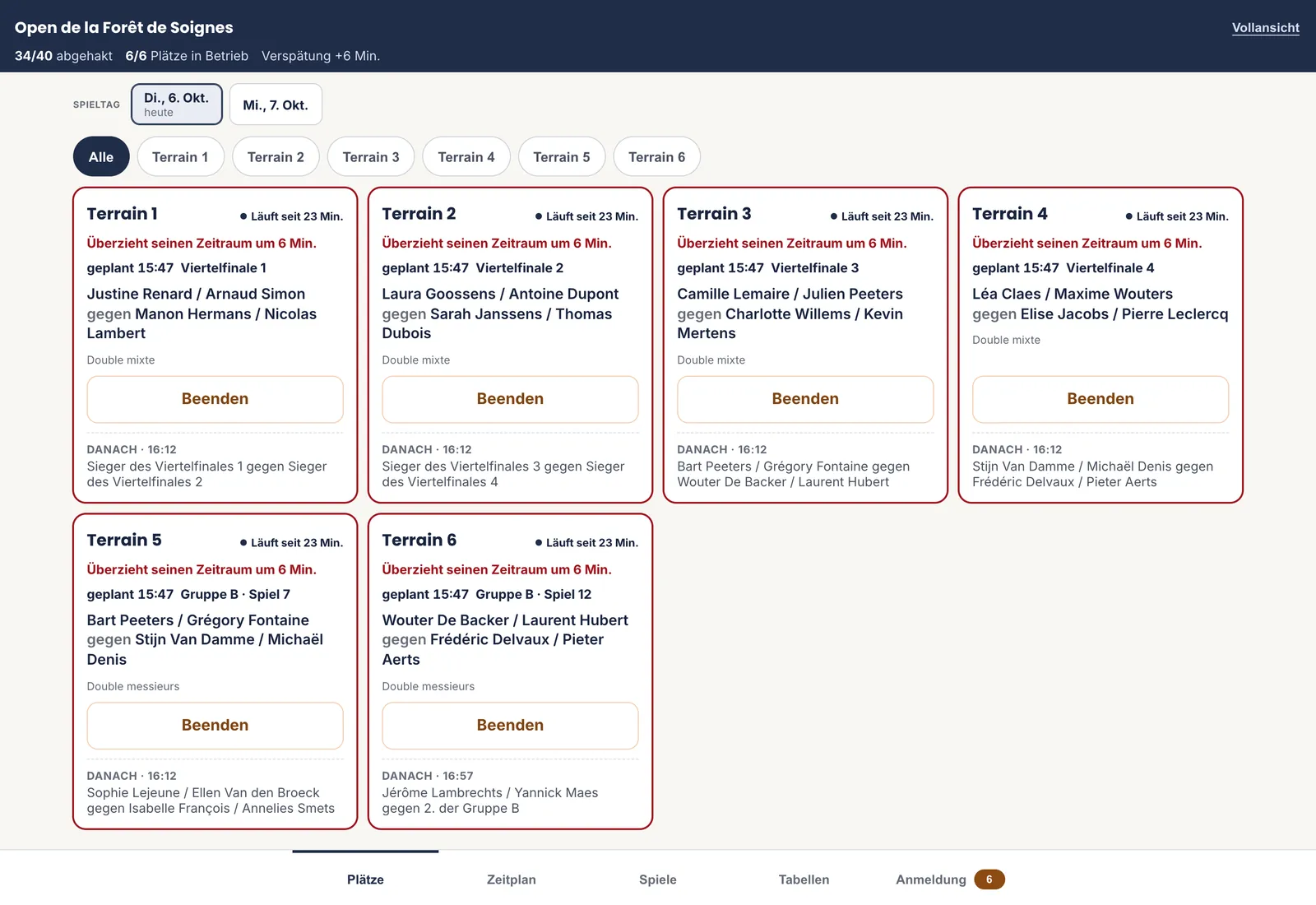Screen dimensions: 1316x905
Task: Filter by Terrain 6 chip
Action: [x=656, y=156]
